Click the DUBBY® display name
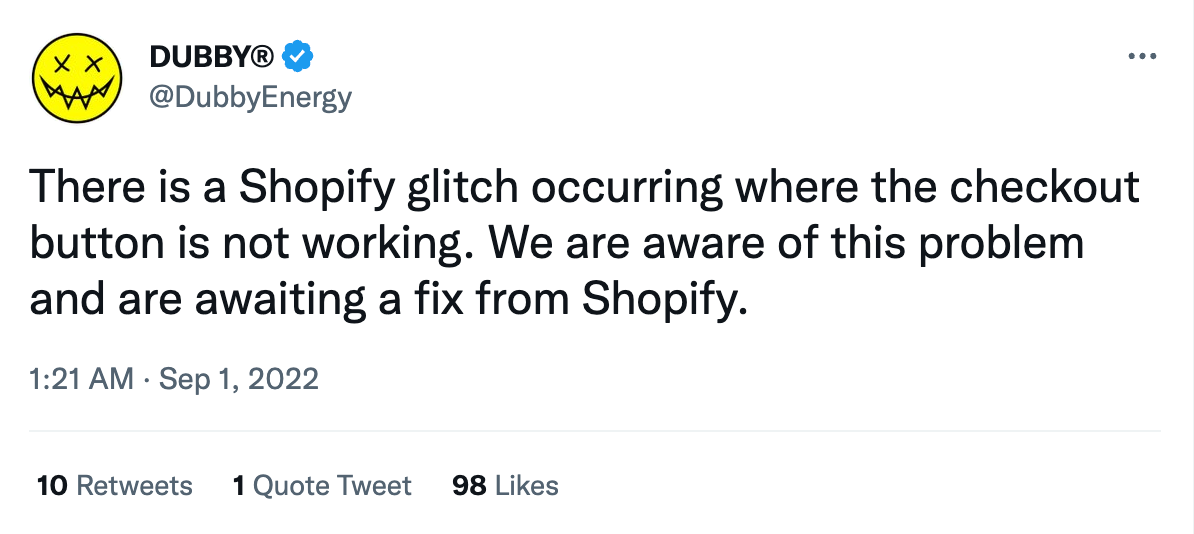 tap(212, 56)
